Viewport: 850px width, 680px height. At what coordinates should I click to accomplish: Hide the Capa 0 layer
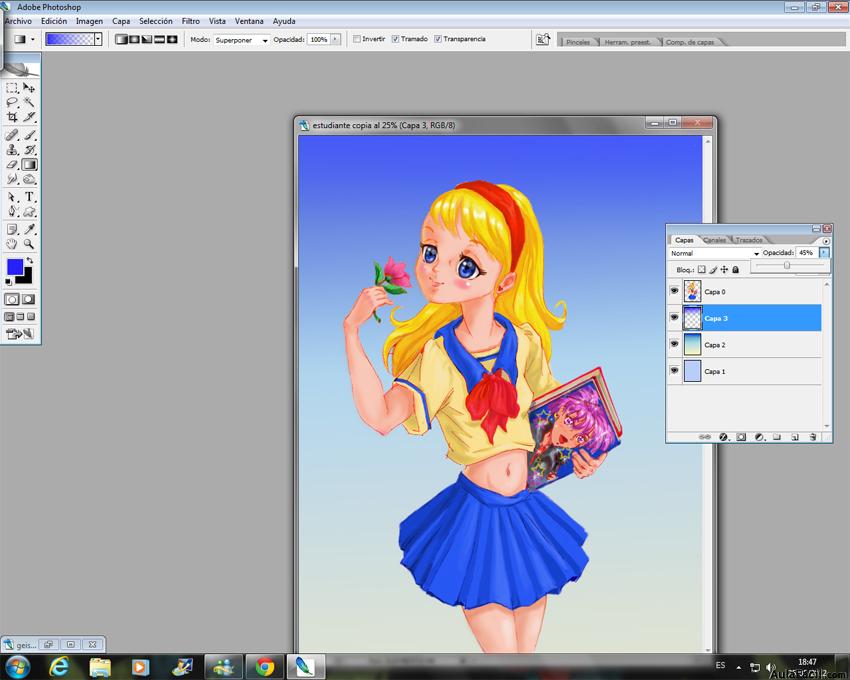[674, 291]
